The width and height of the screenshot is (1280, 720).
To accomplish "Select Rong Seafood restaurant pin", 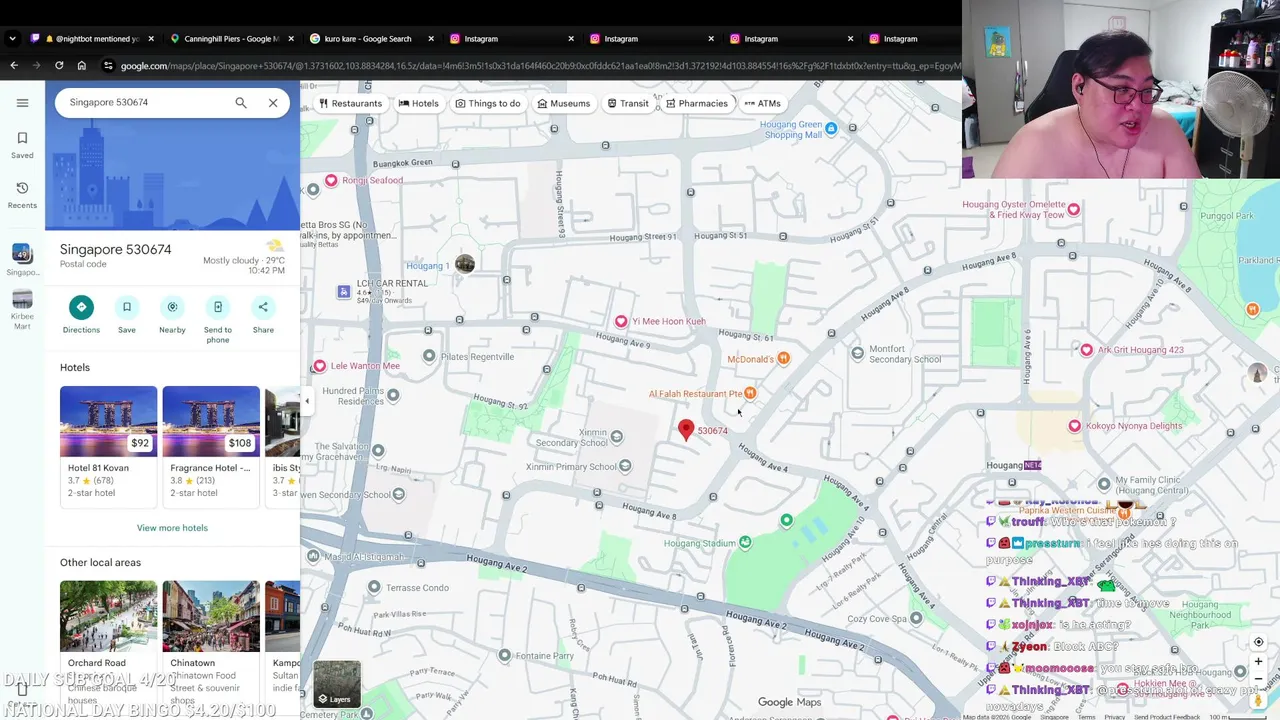I will (331, 180).
